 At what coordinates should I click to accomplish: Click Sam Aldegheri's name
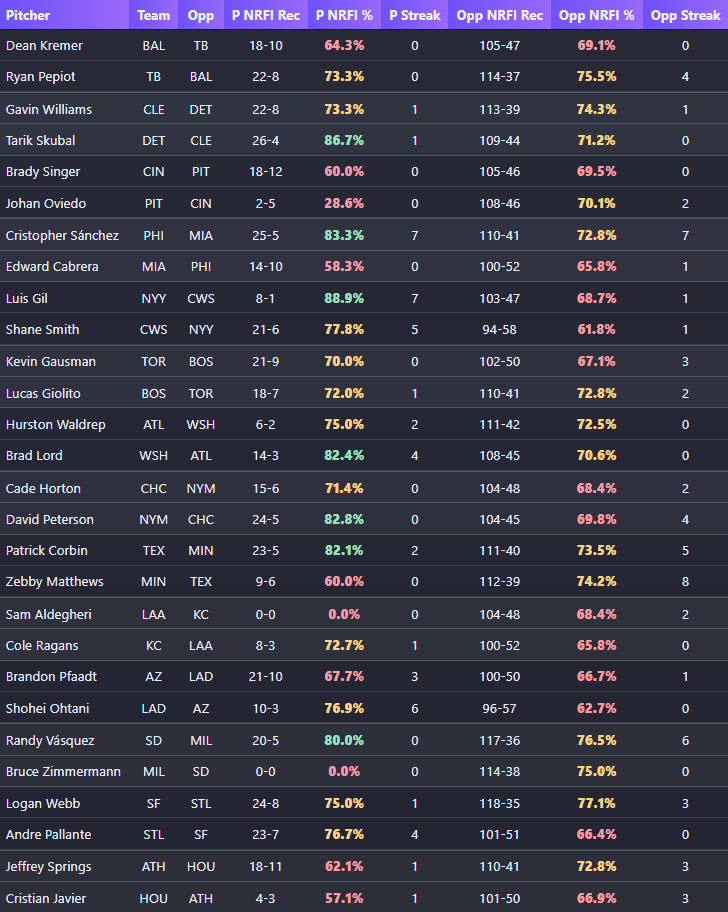pyautogui.click(x=49, y=614)
